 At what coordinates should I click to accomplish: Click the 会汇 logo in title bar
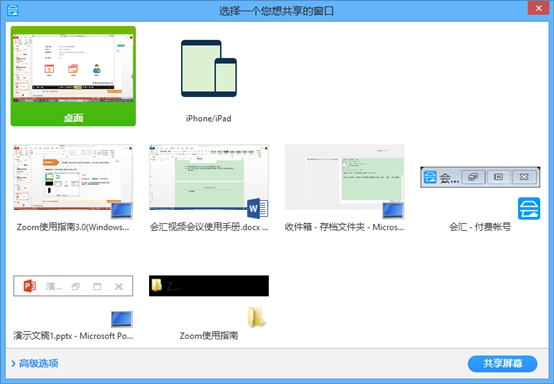[13, 10]
